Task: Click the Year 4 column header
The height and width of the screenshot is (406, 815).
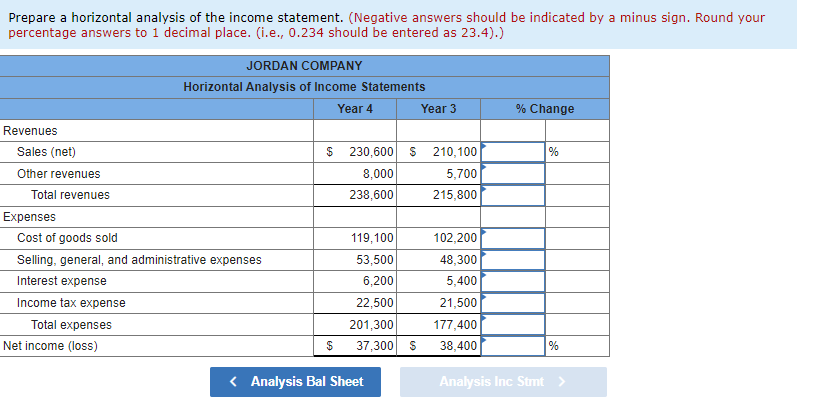Action: click(355, 109)
